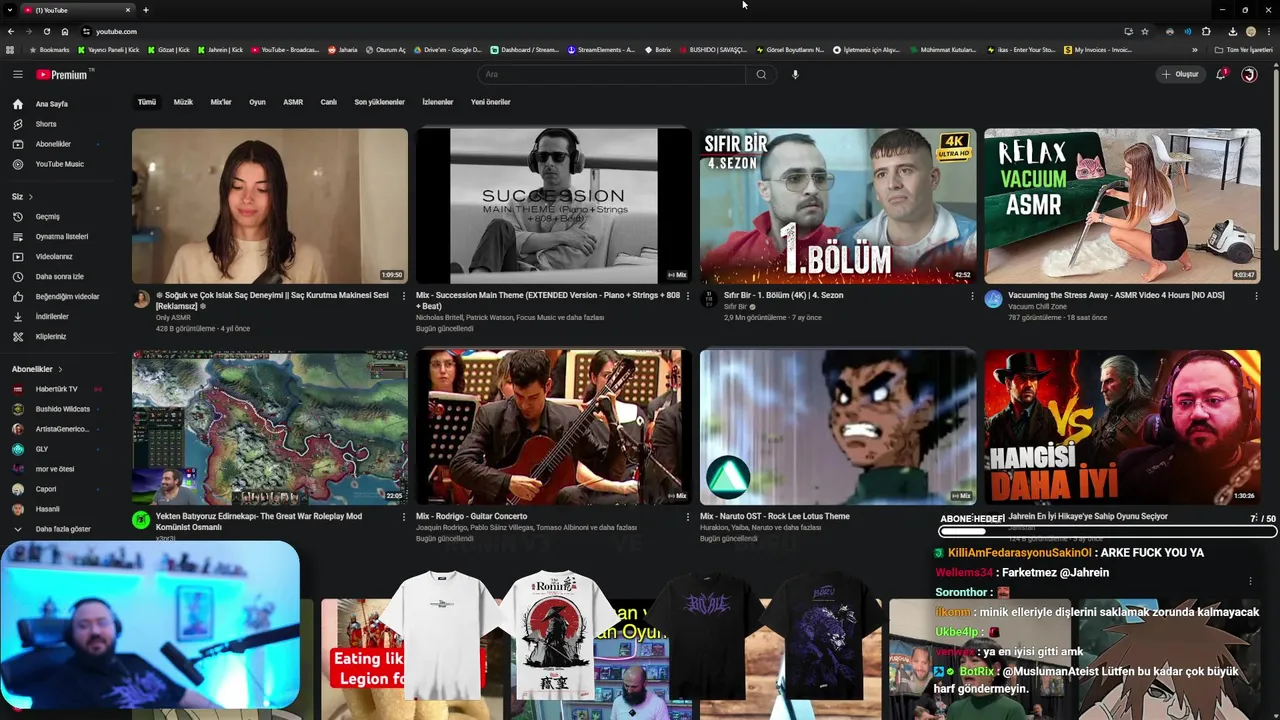Screen dimensions: 1280x720
Task: Expand the Abonelikler subscriptions section
Action: (x=37, y=369)
